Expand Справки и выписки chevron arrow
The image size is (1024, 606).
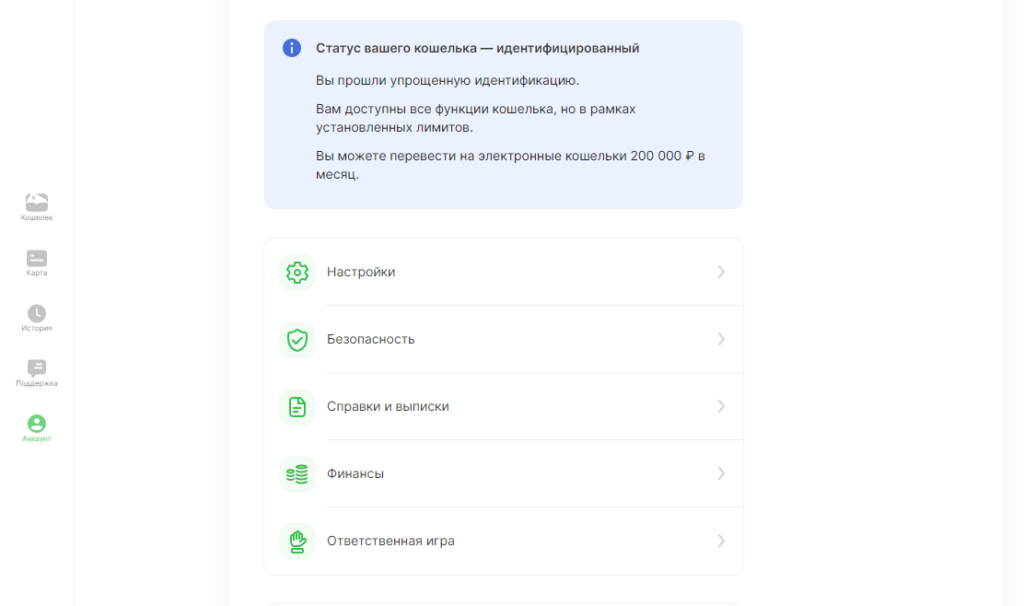[x=721, y=406]
